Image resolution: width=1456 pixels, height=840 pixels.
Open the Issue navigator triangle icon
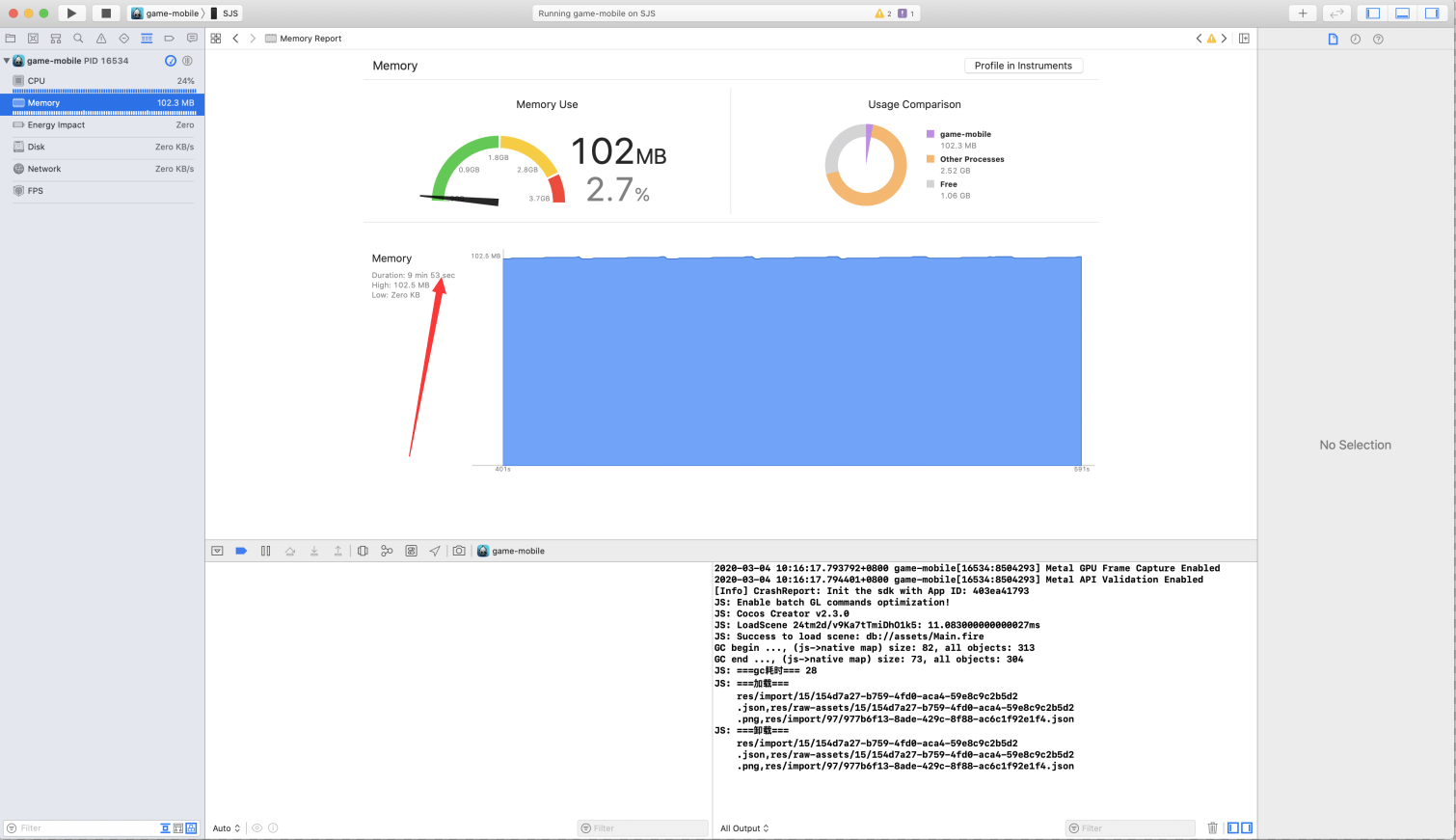tap(101, 39)
